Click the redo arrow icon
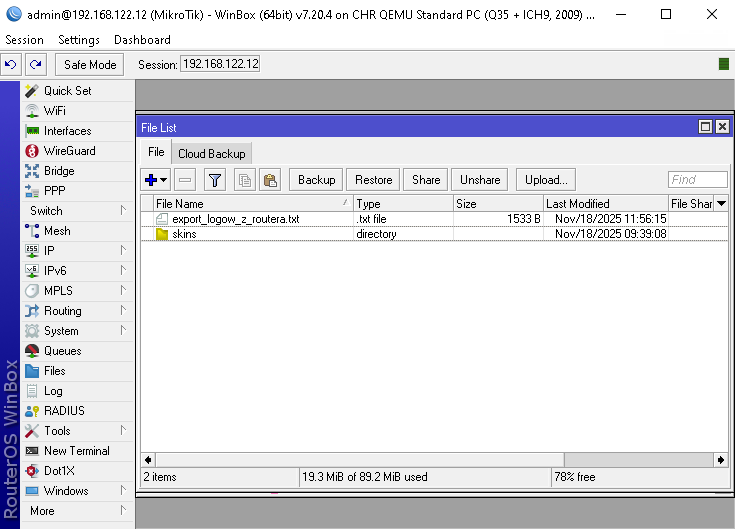 [x=36, y=64]
